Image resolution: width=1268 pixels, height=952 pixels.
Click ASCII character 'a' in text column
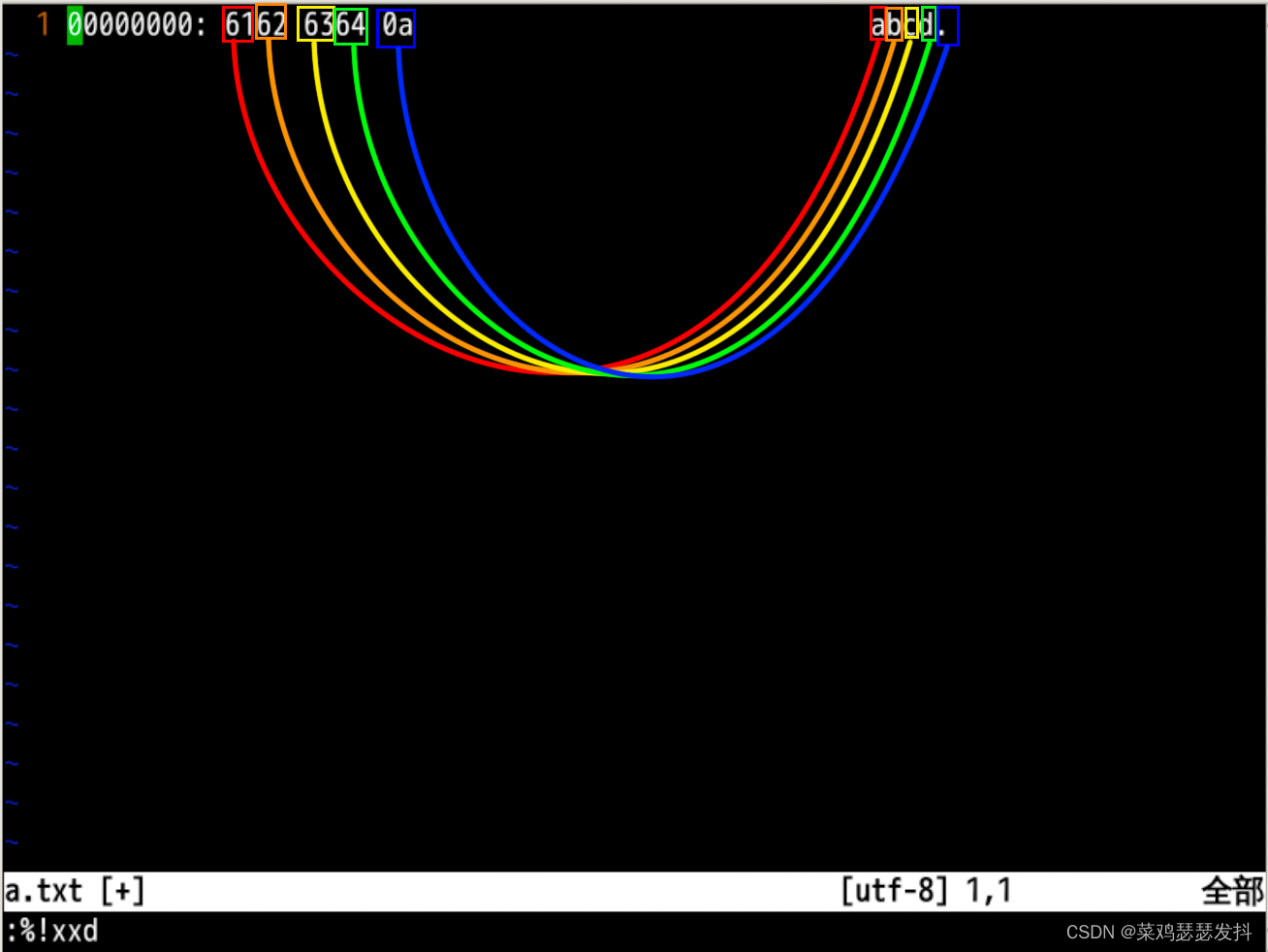(x=878, y=25)
